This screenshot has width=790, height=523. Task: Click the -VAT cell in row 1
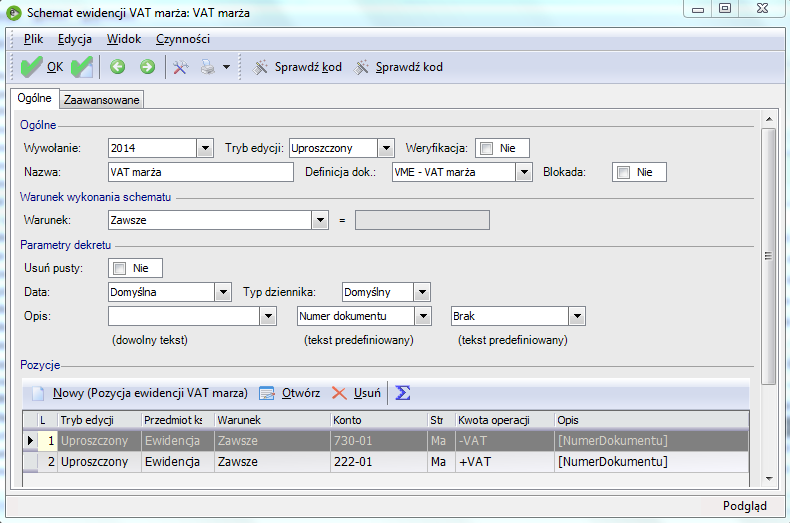point(505,441)
